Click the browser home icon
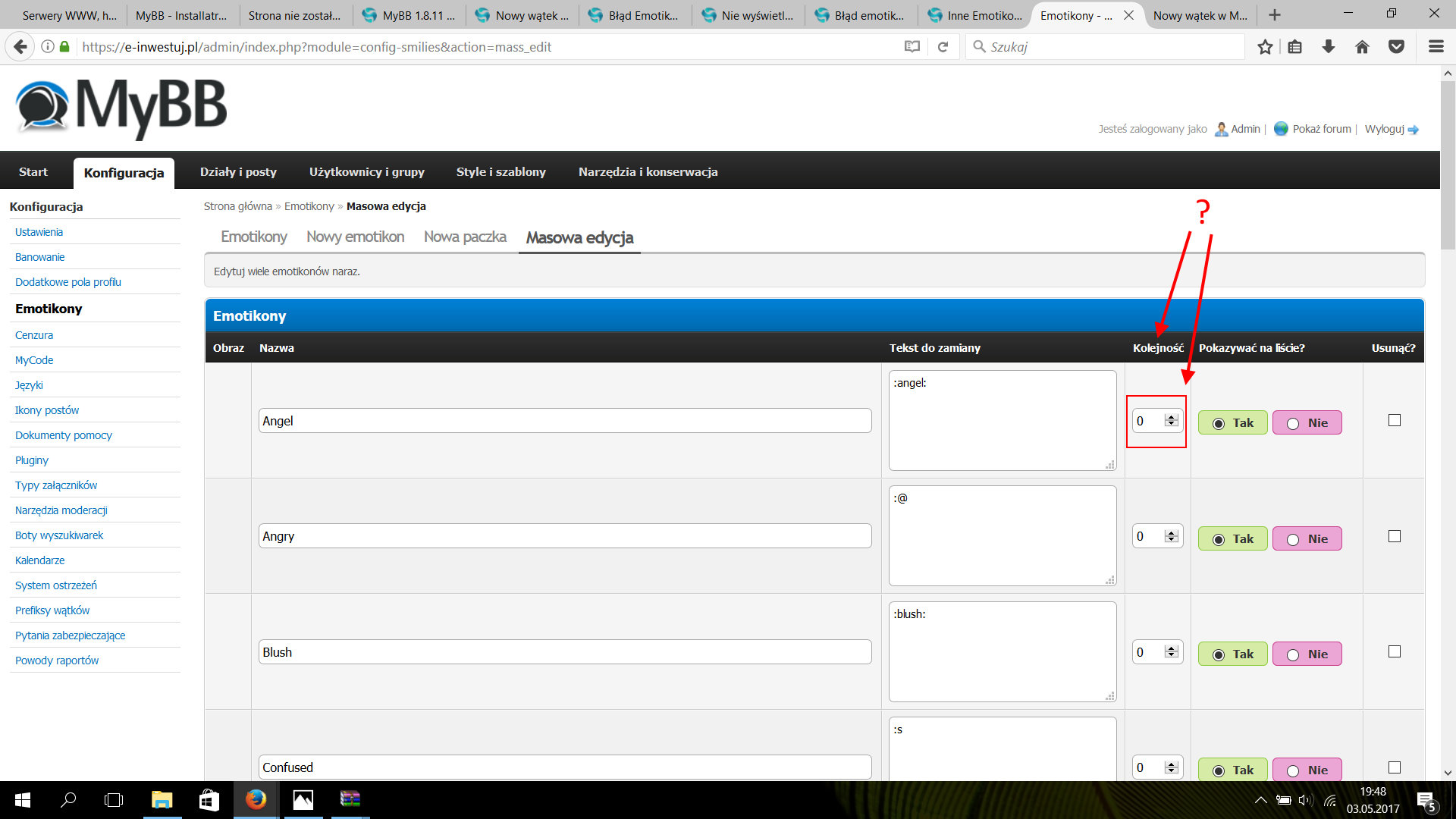1456x819 pixels. [x=1363, y=47]
